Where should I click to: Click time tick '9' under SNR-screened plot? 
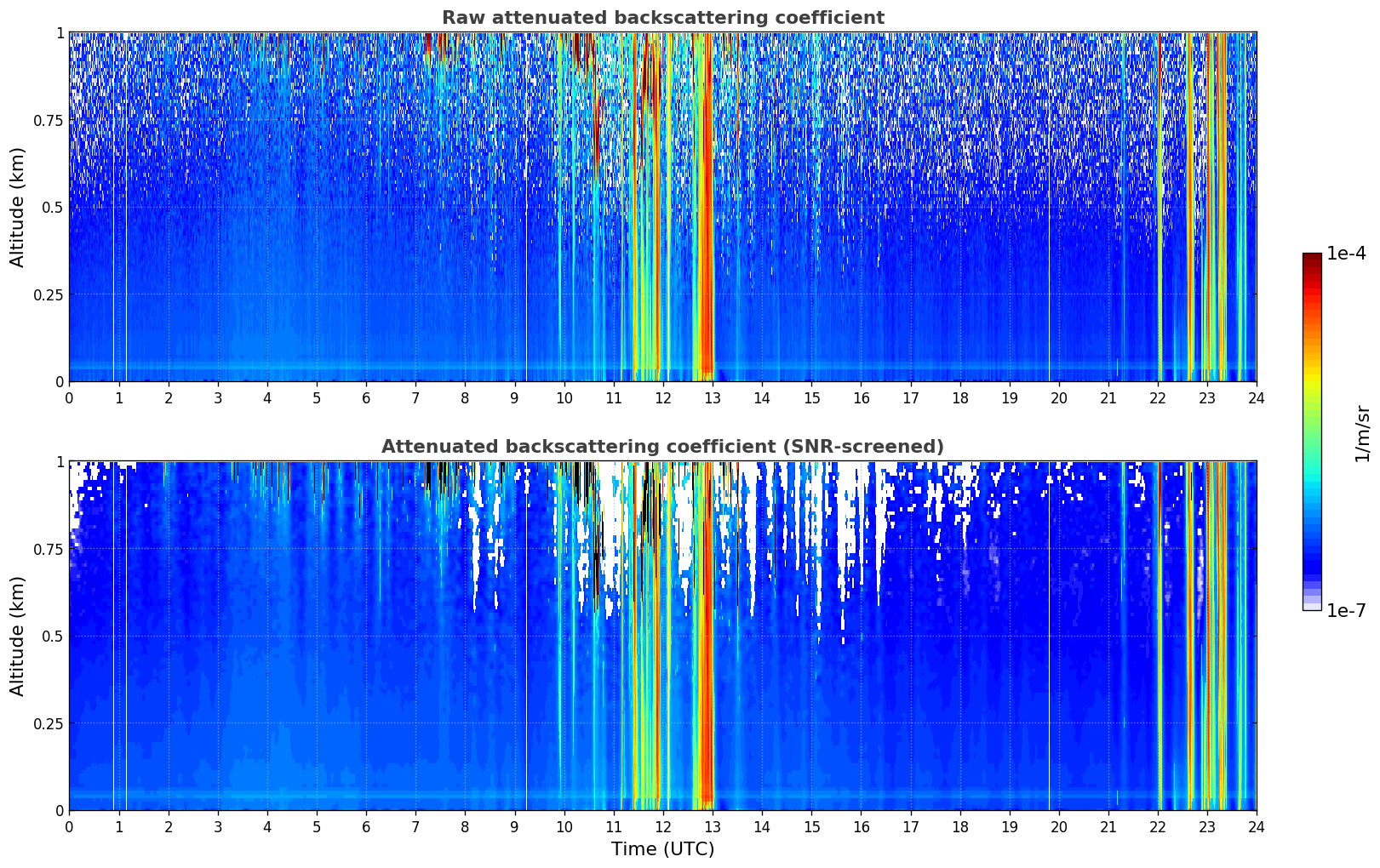514,826
